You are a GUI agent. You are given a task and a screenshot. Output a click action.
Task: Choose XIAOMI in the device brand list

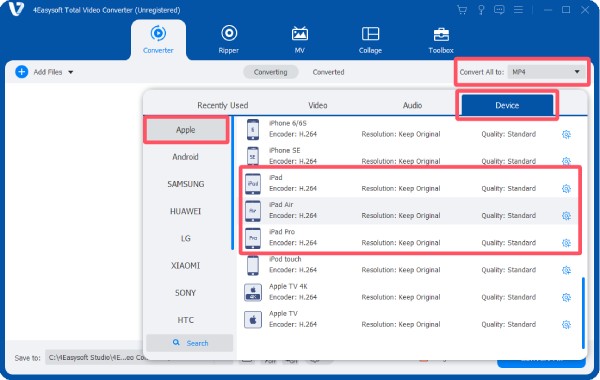(x=186, y=266)
